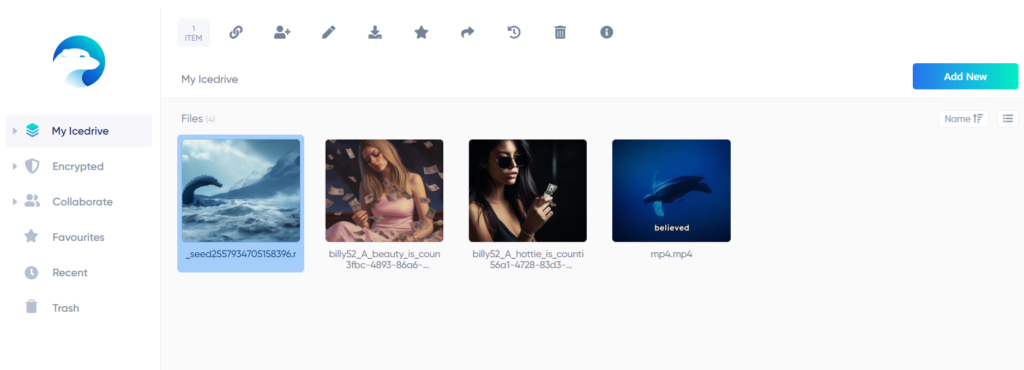Screen dimensions: 1024x370
Task: Click the forward arrow move icon
Action: tap(468, 32)
